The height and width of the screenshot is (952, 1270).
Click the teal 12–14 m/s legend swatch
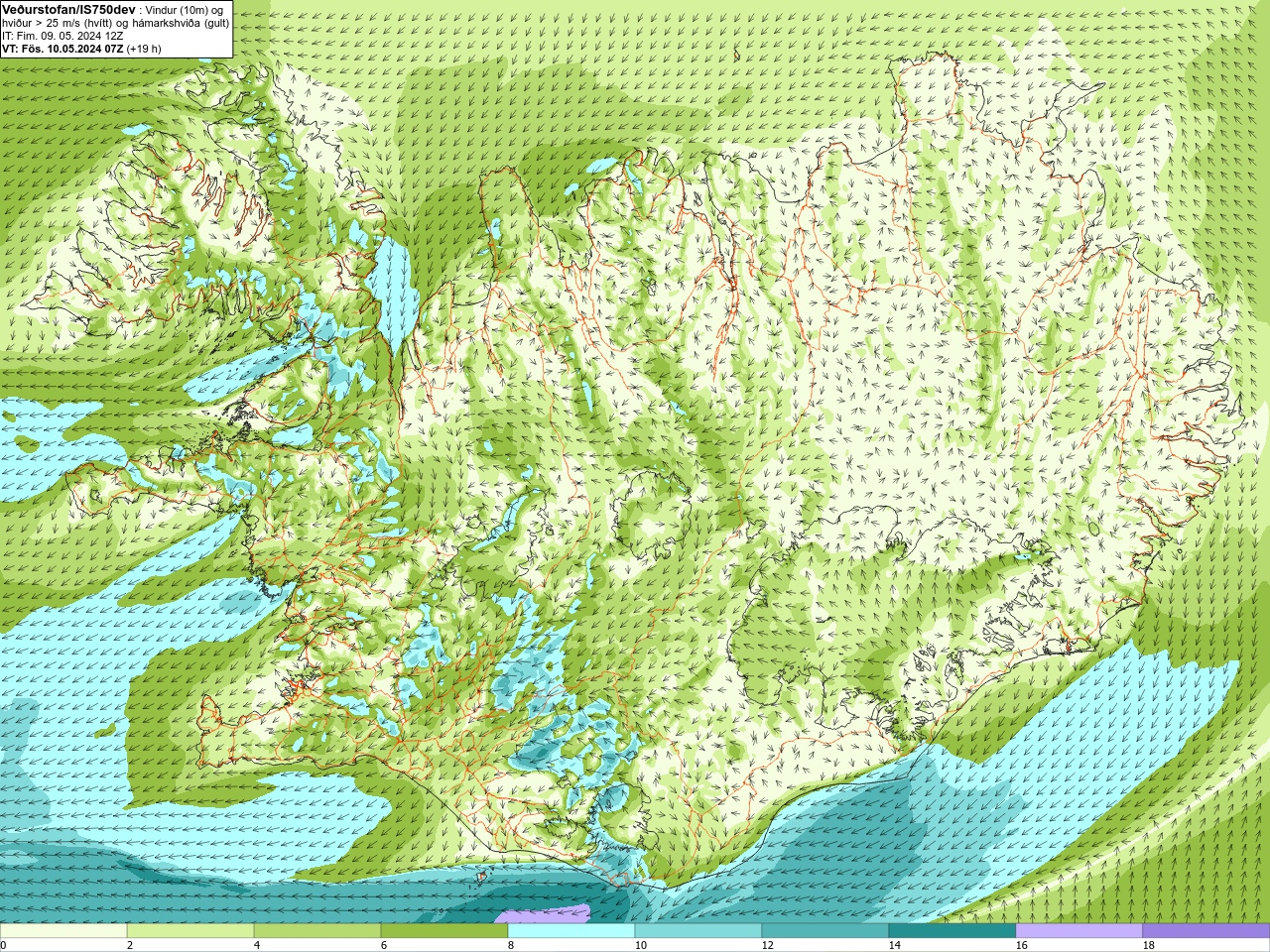(825, 931)
